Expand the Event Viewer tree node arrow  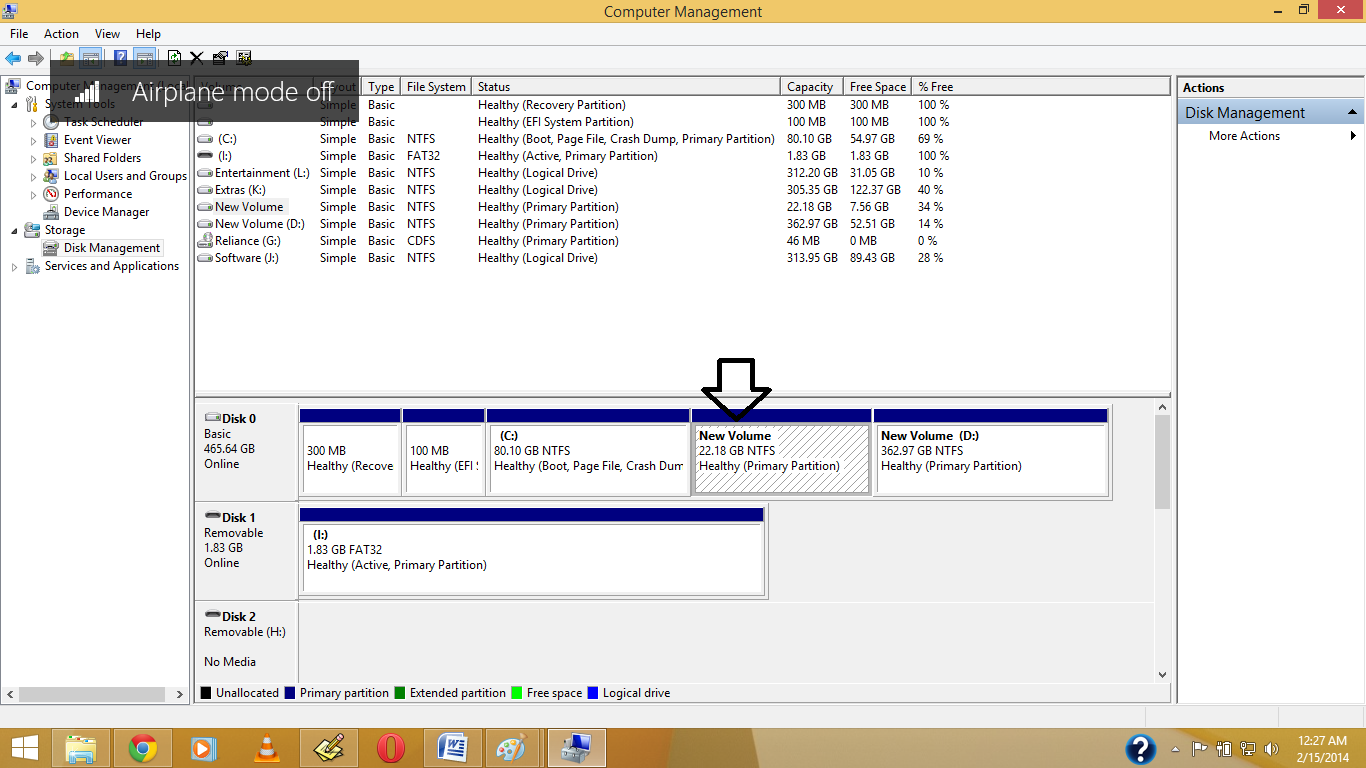tap(33, 140)
